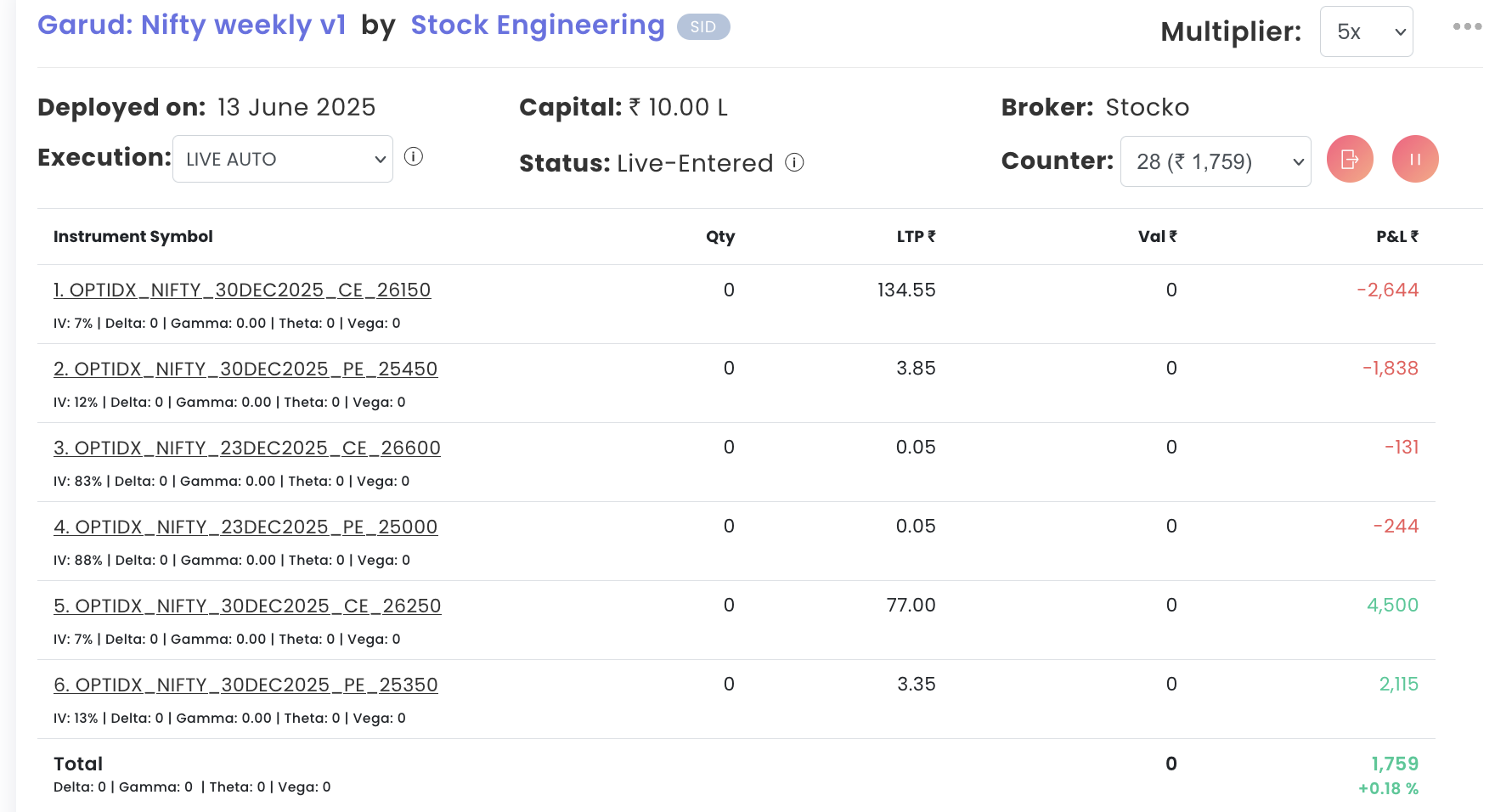Click the P&L value -1,838

tap(1391, 369)
